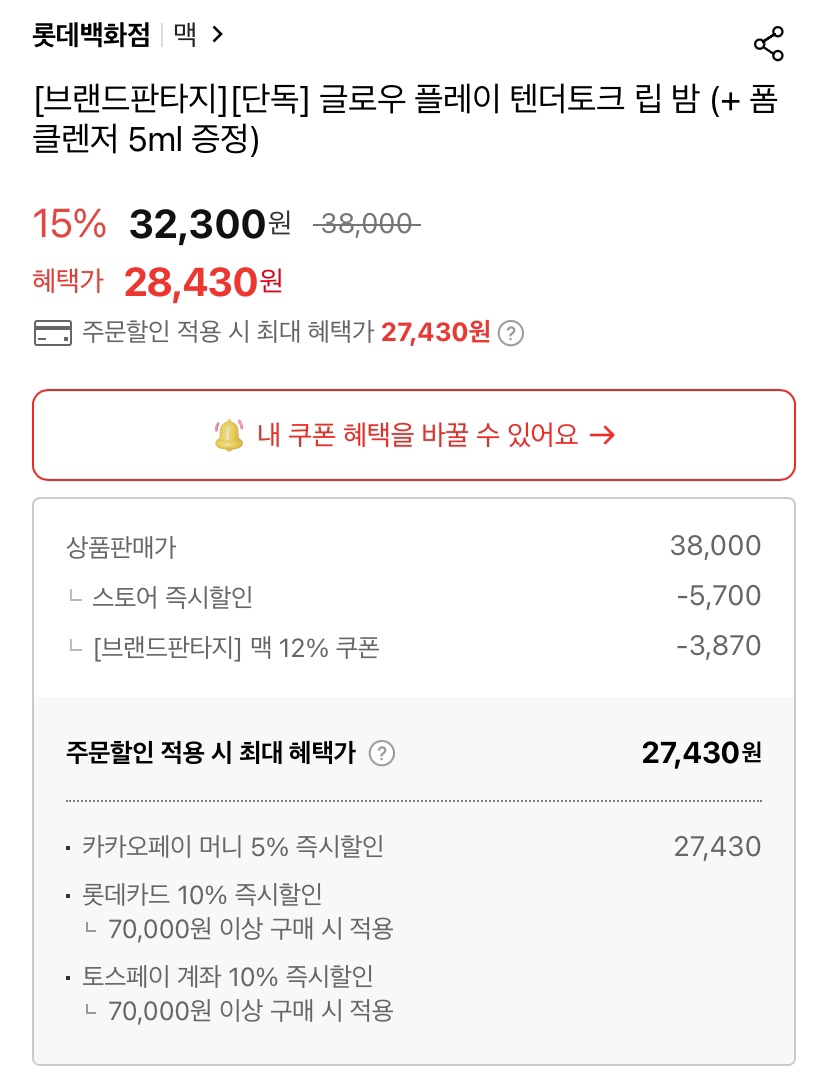This screenshot has height=1087, width=828.
Task: Click the credit card icon
Action: [x=52, y=333]
